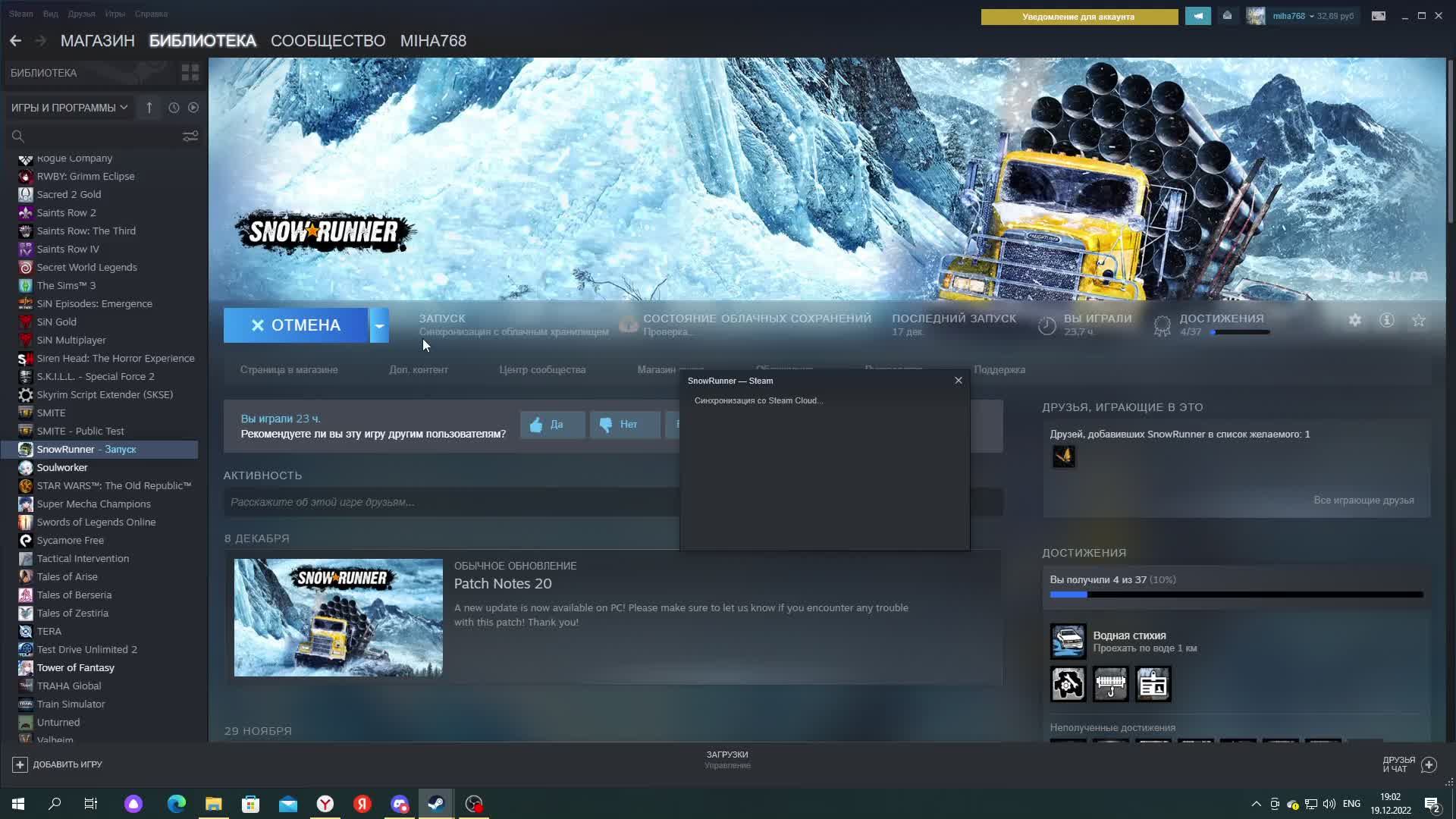Open SnowRunner settings gear icon

click(1355, 320)
